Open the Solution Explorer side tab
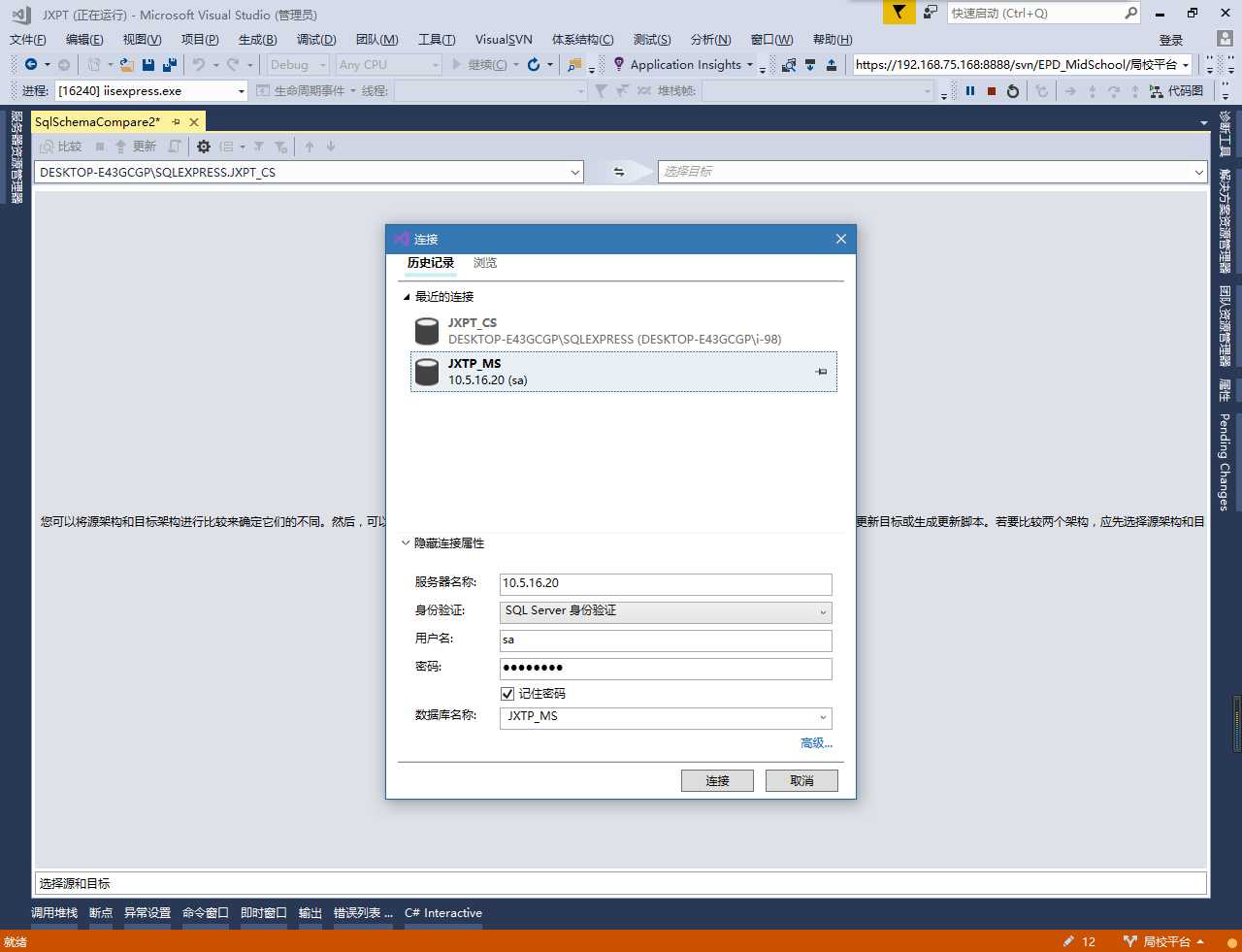Viewport: 1242px width, 952px height. (x=1225, y=220)
